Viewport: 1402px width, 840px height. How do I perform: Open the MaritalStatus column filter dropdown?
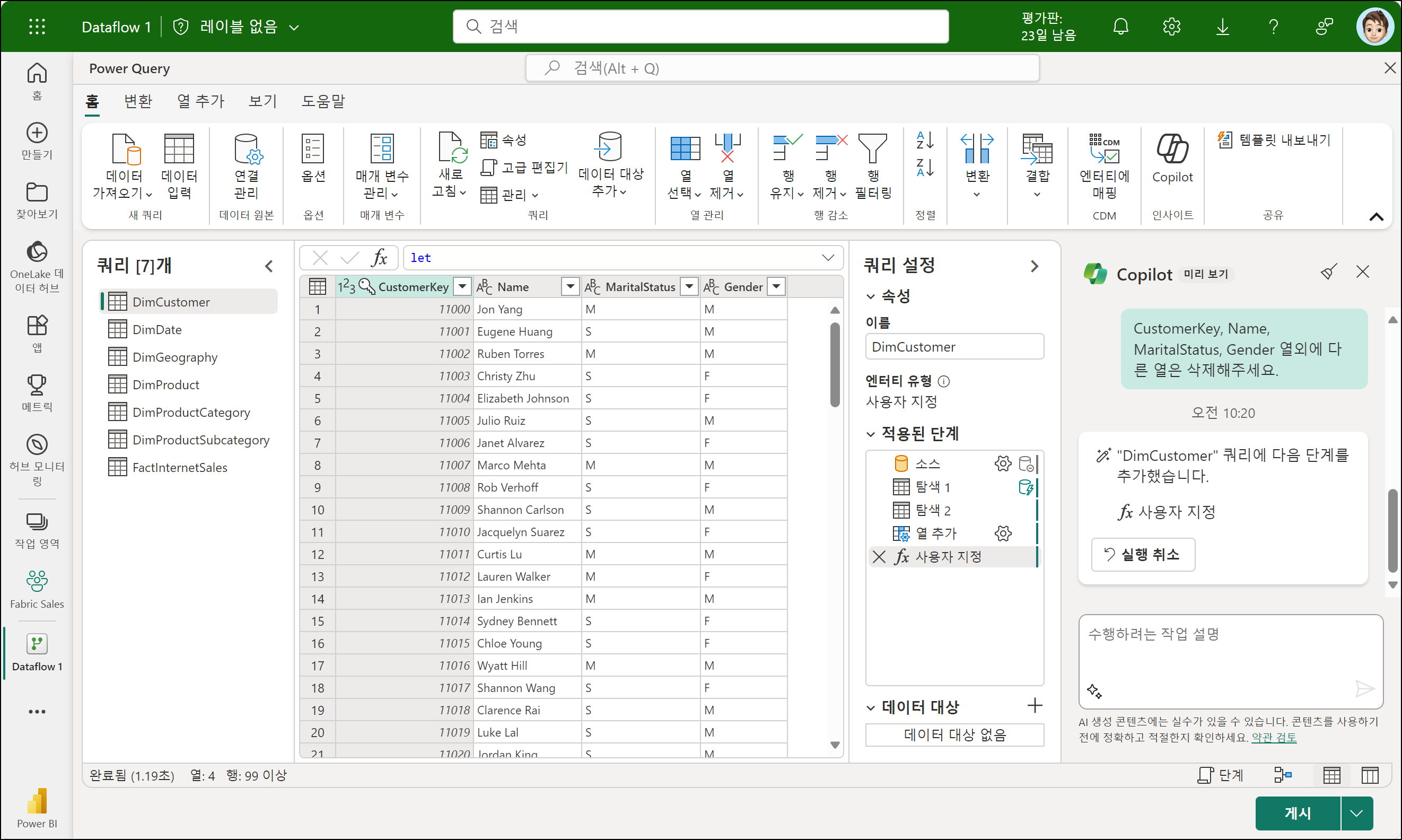689,286
